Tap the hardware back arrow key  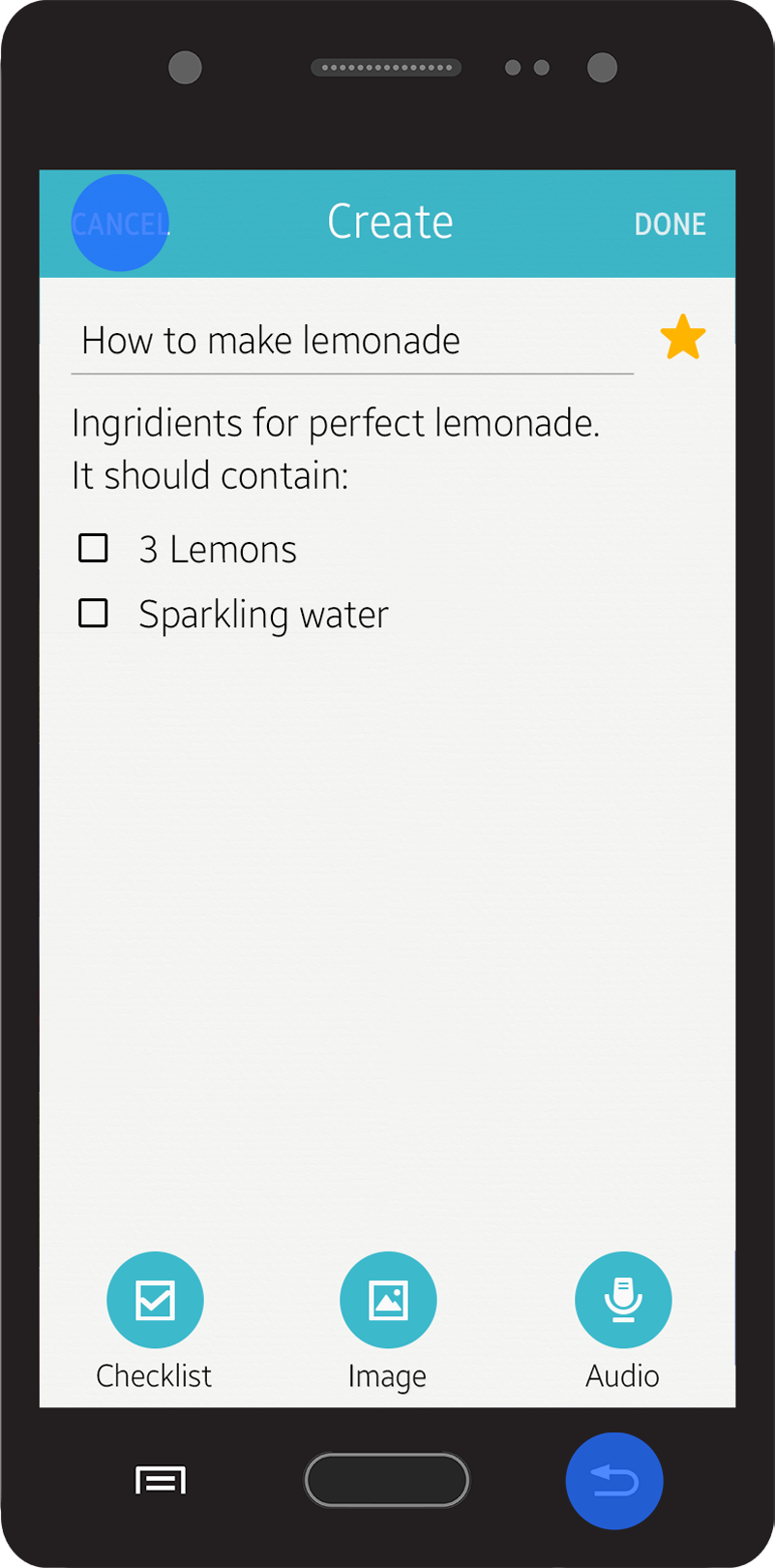614,1481
